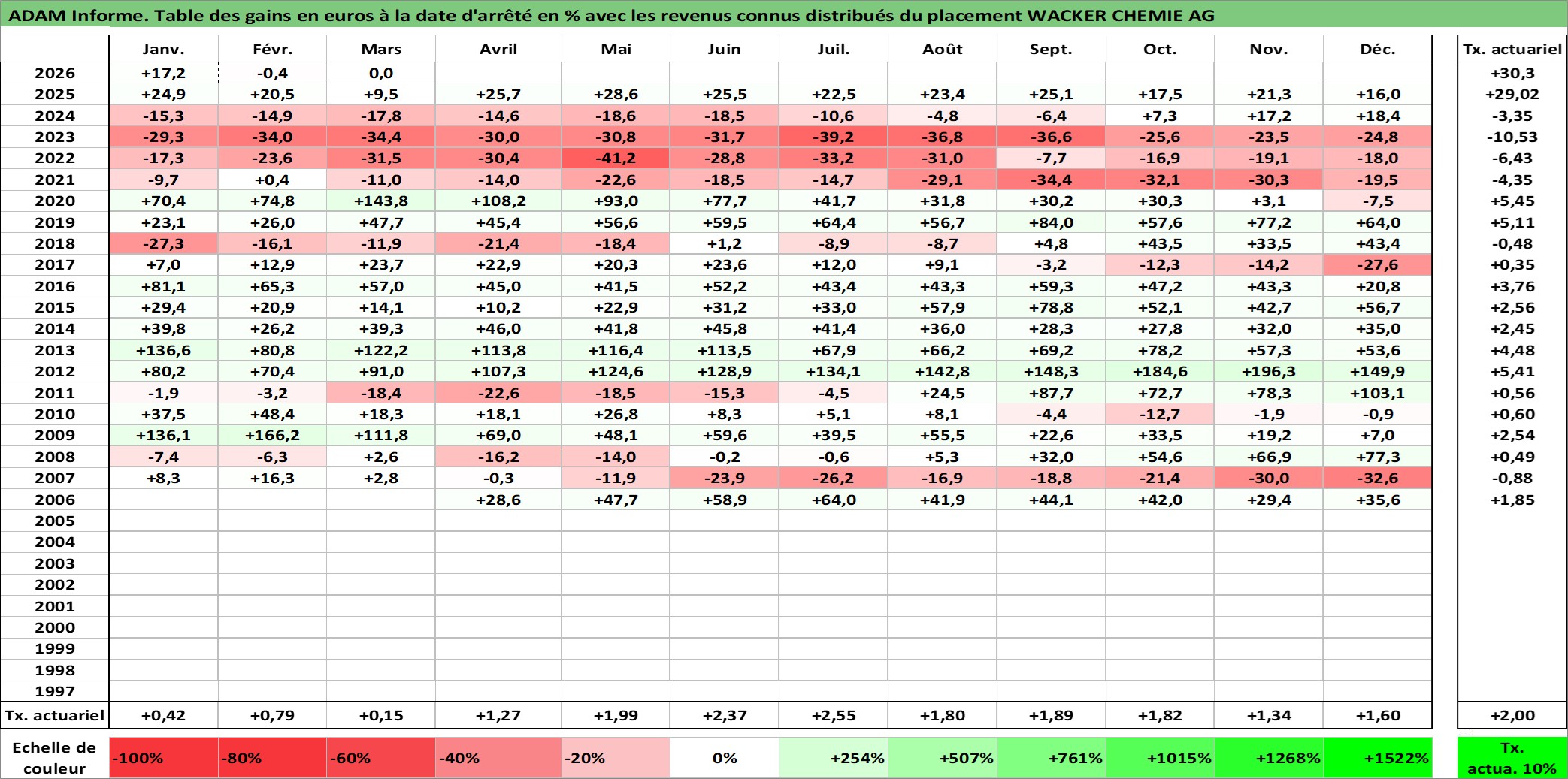Click the 'Avril' column header

[x=498, y=49]
